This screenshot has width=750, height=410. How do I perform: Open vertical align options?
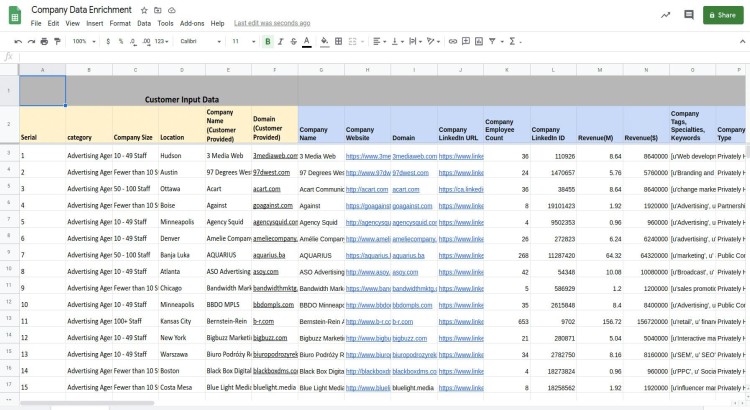[x=397, y=42]
